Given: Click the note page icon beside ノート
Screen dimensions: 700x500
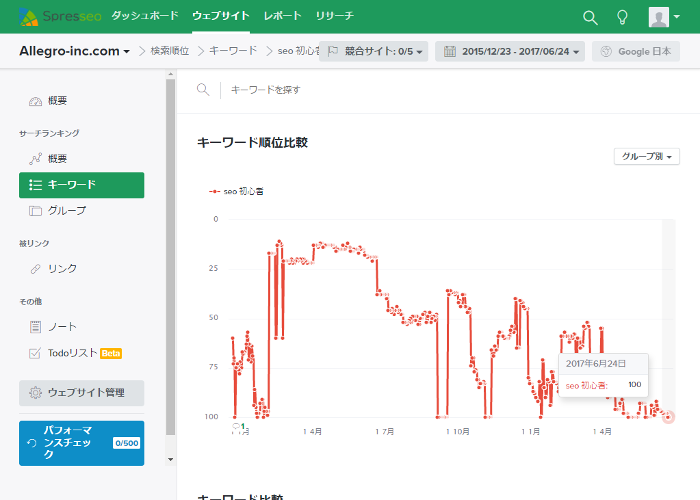Looking at the screenshot, I should [x=35, y=327].
